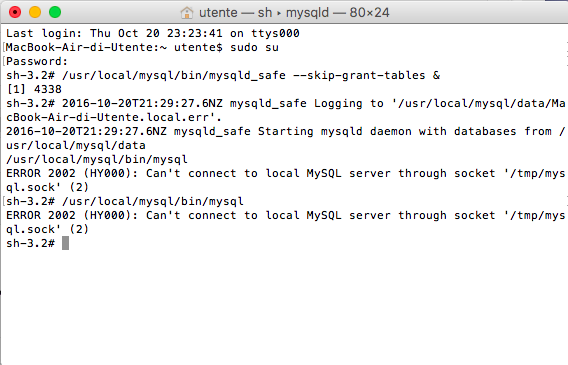568x365 pixels.
Task: Click the 'Starting mysqld daemon' line
Action: coord(285,131)
